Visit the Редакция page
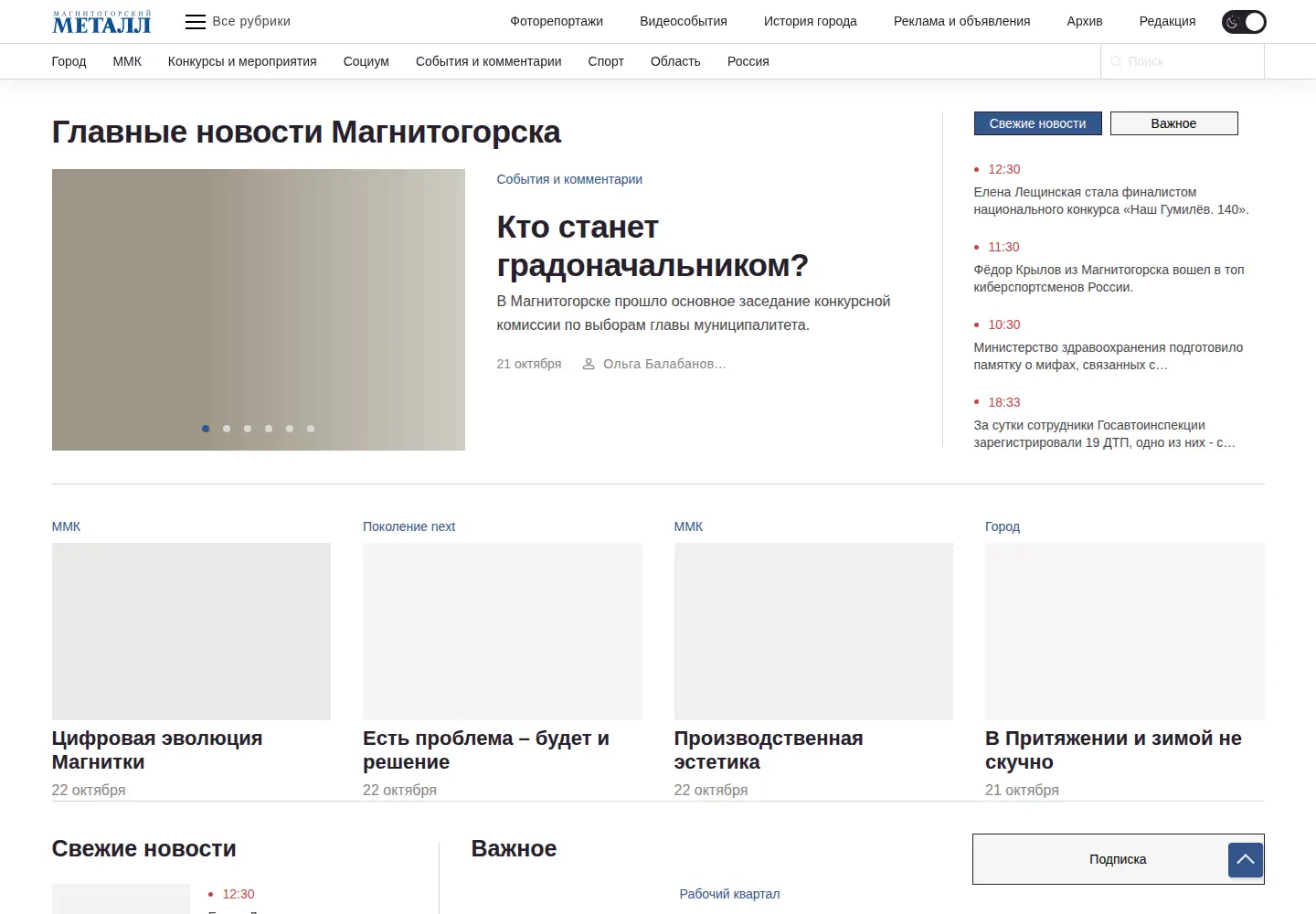Image resolution: width=1316 pixels, height=914 pixels. pyautogui.click(x=1167, y=21)
